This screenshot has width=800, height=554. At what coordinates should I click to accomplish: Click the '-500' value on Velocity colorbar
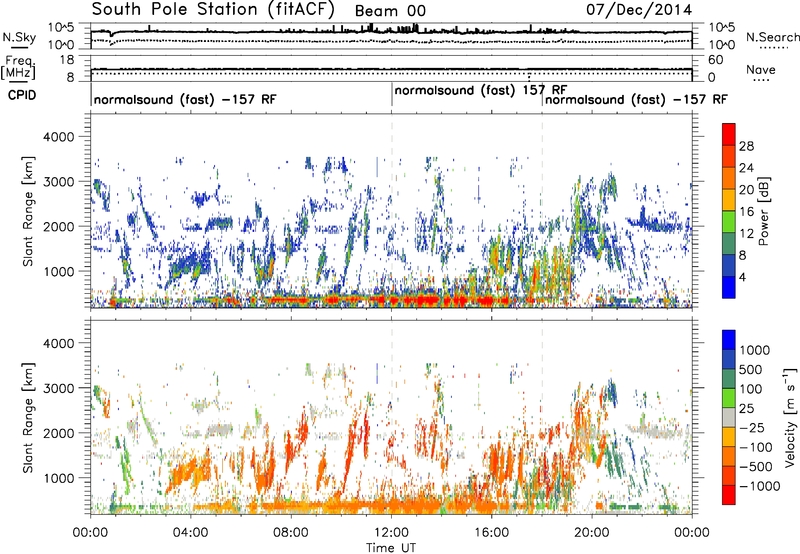click(756, 467)
